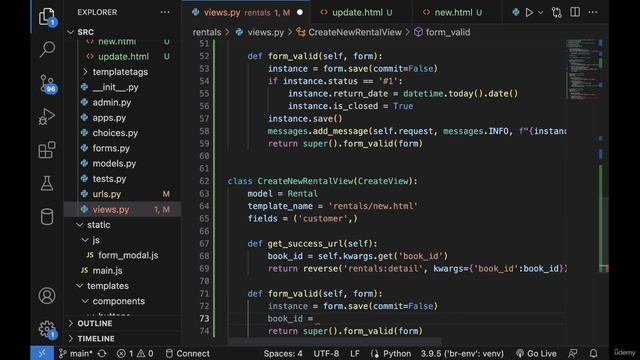Collapse the js folder
The image size is (640, 360).
click(x=96, y=240)
